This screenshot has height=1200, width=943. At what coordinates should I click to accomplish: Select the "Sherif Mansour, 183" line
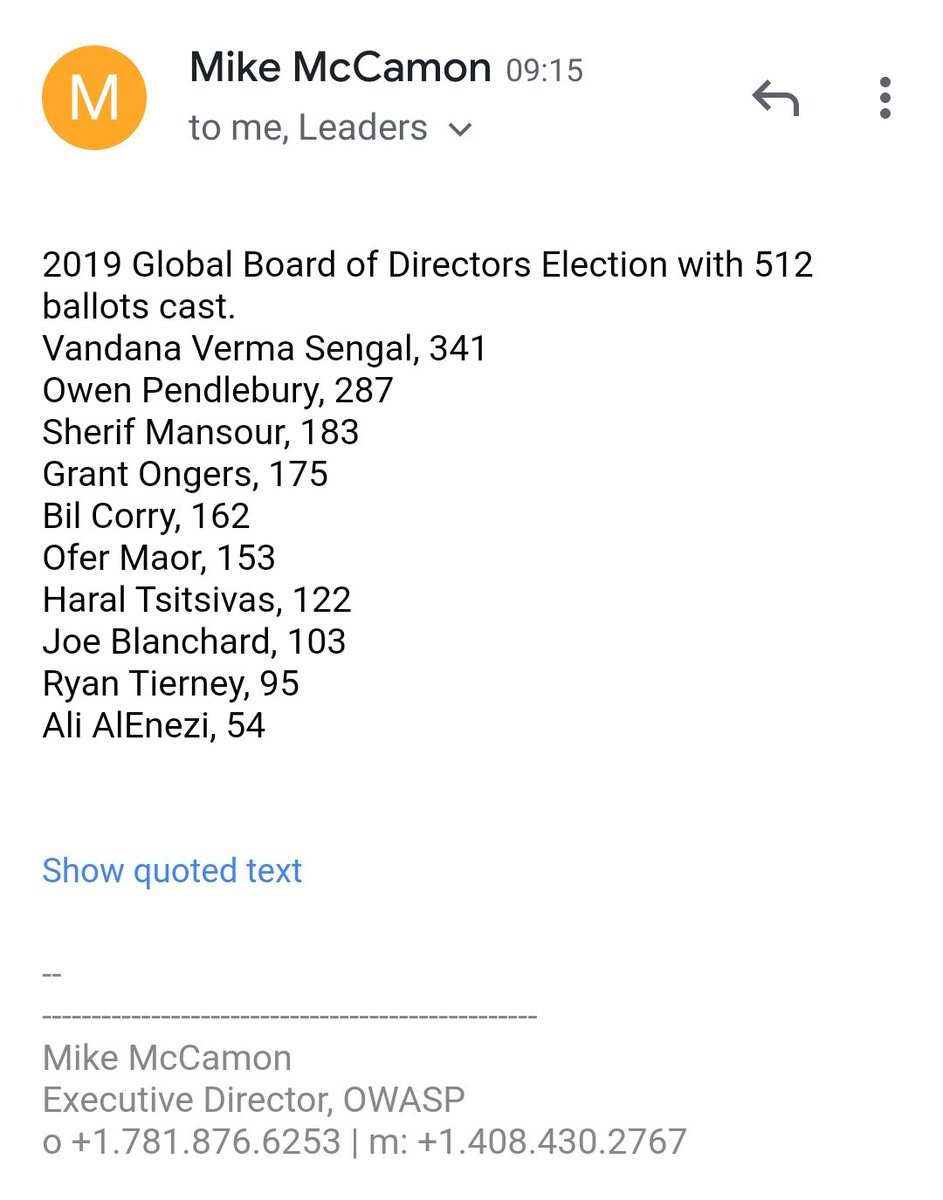[200, 432]
